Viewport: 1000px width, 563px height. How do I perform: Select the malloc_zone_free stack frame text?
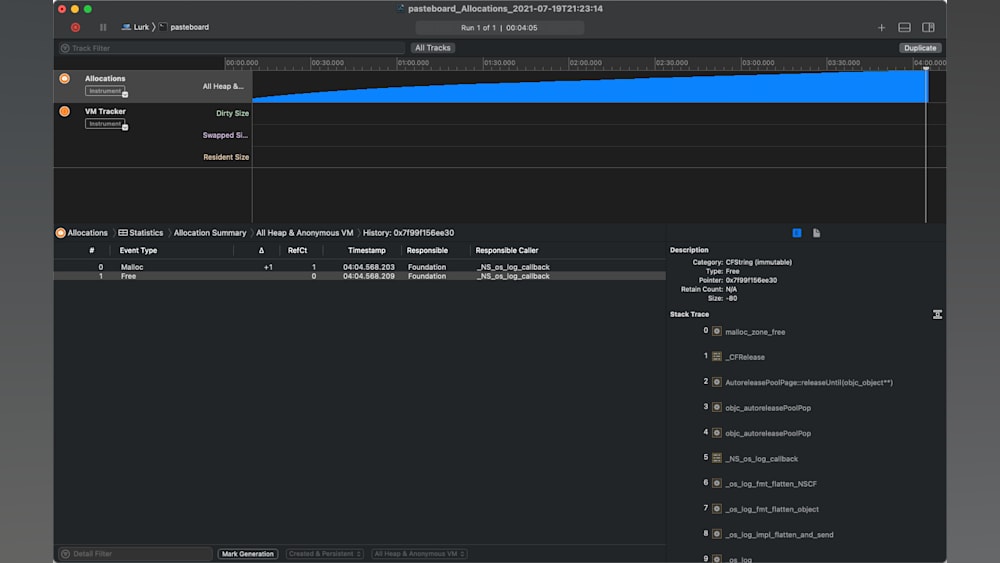(755, 332)
